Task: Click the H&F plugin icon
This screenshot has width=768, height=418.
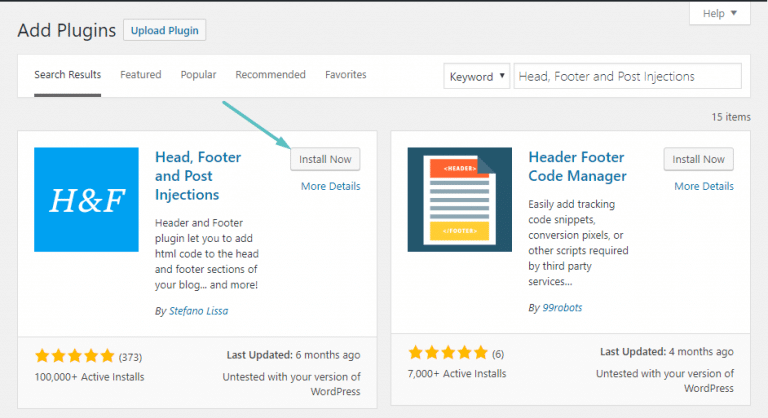Action: [x=86, y=199]
